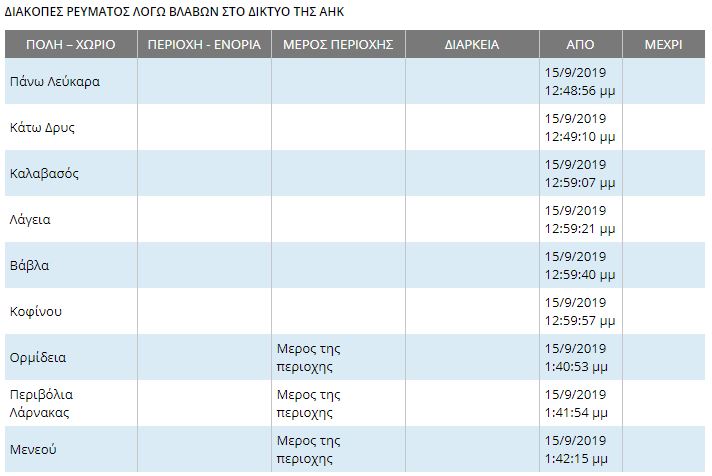Select the Πάνω Λεύκαρα row cell
712x476 pixels.
point(54,81)
